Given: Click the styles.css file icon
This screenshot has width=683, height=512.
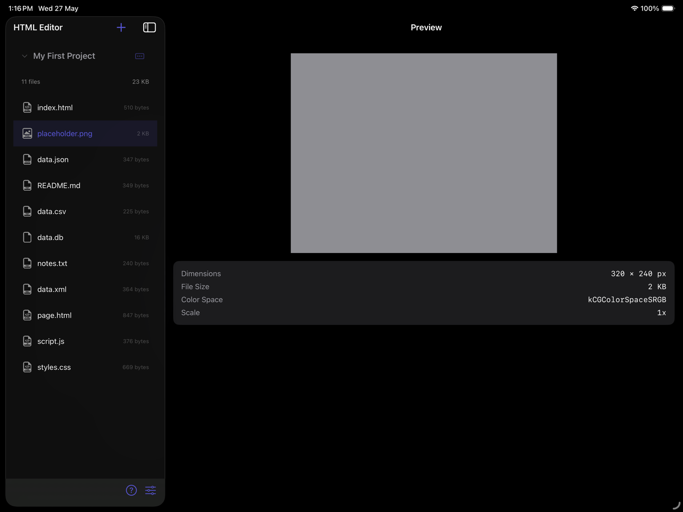Looking at the screenshot, I should click(27, 367).
